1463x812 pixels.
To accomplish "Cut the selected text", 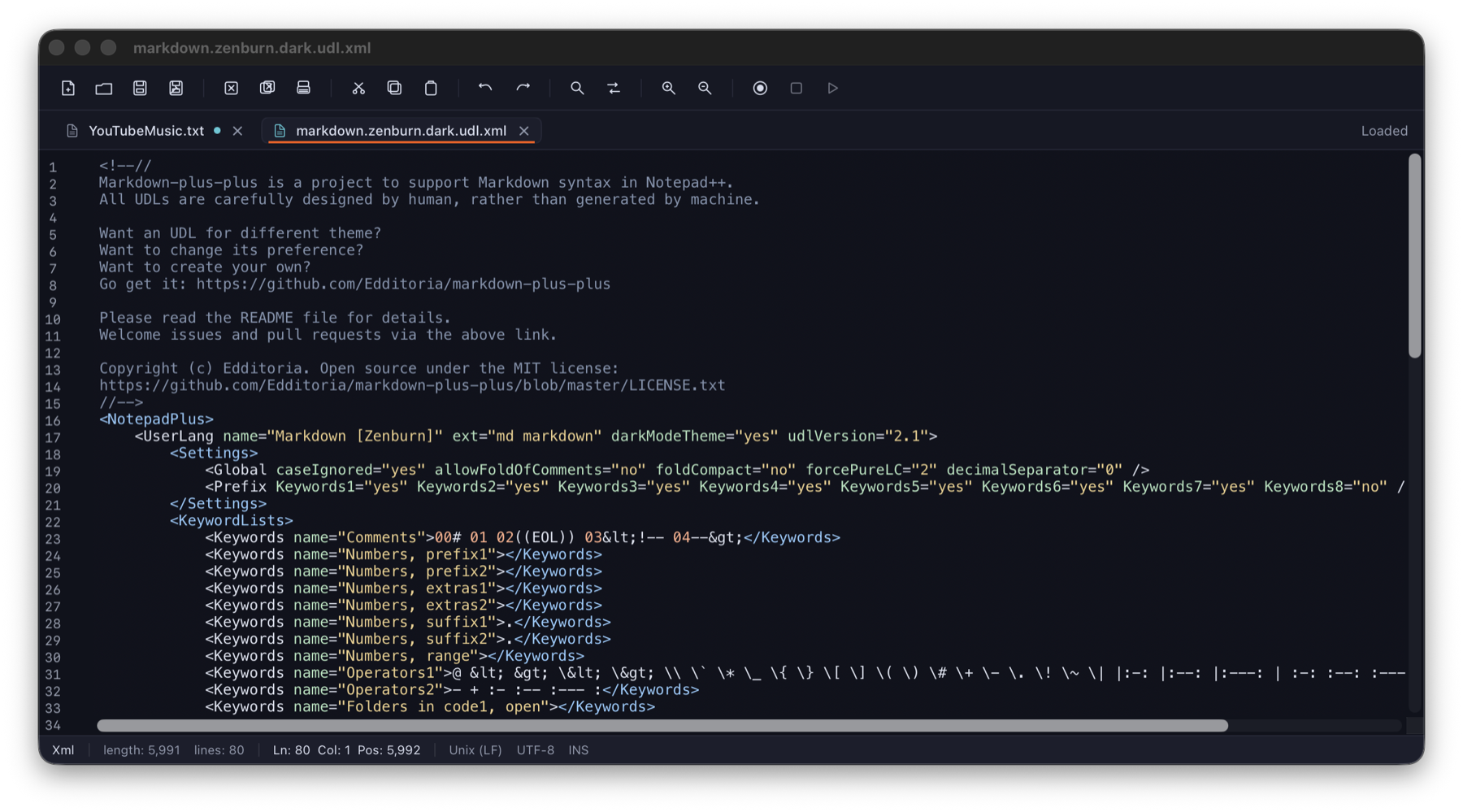I will click(358, 88).
